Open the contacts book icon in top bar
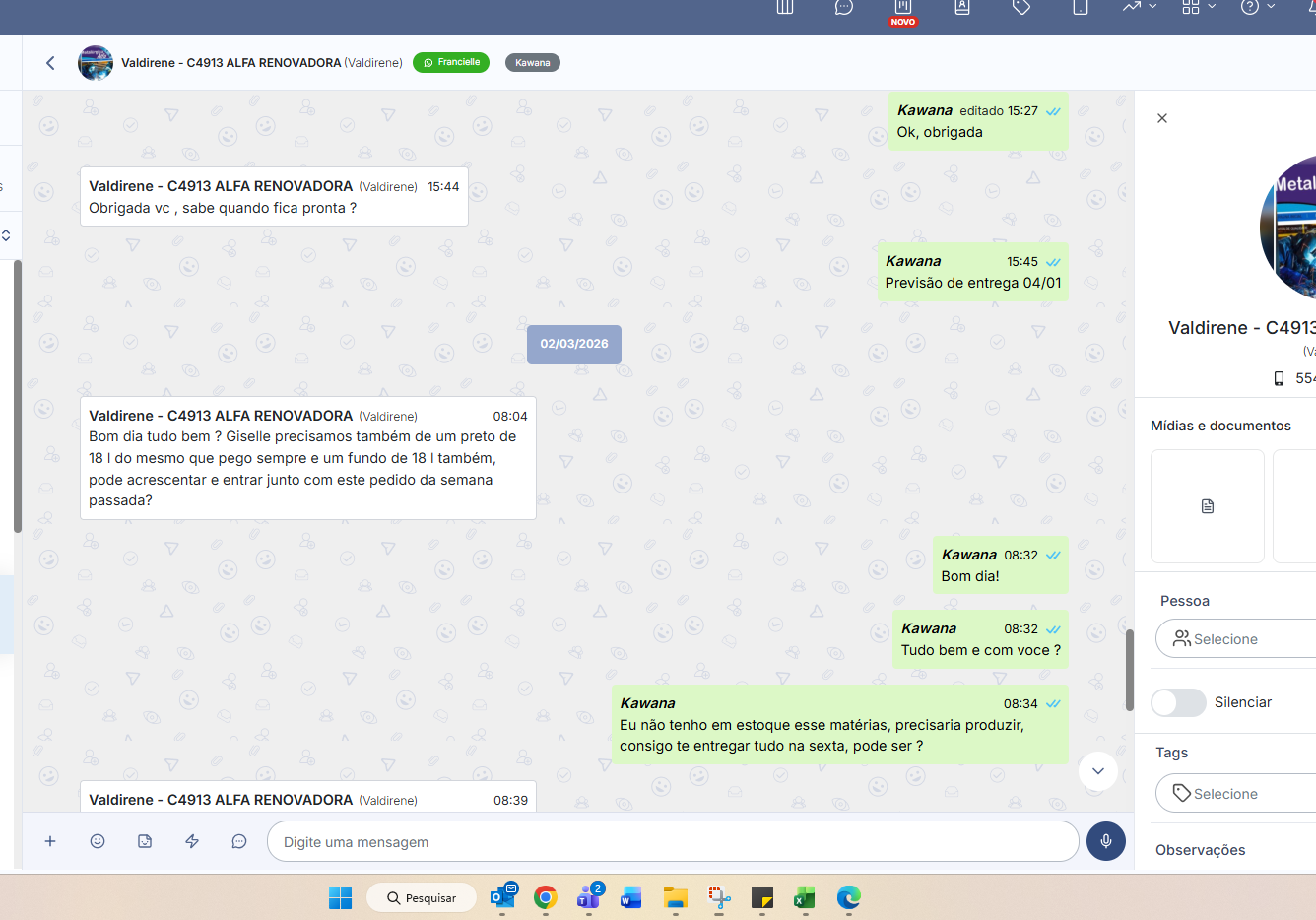The width and height of the screenshot is (1316, 920). (962, 8)
